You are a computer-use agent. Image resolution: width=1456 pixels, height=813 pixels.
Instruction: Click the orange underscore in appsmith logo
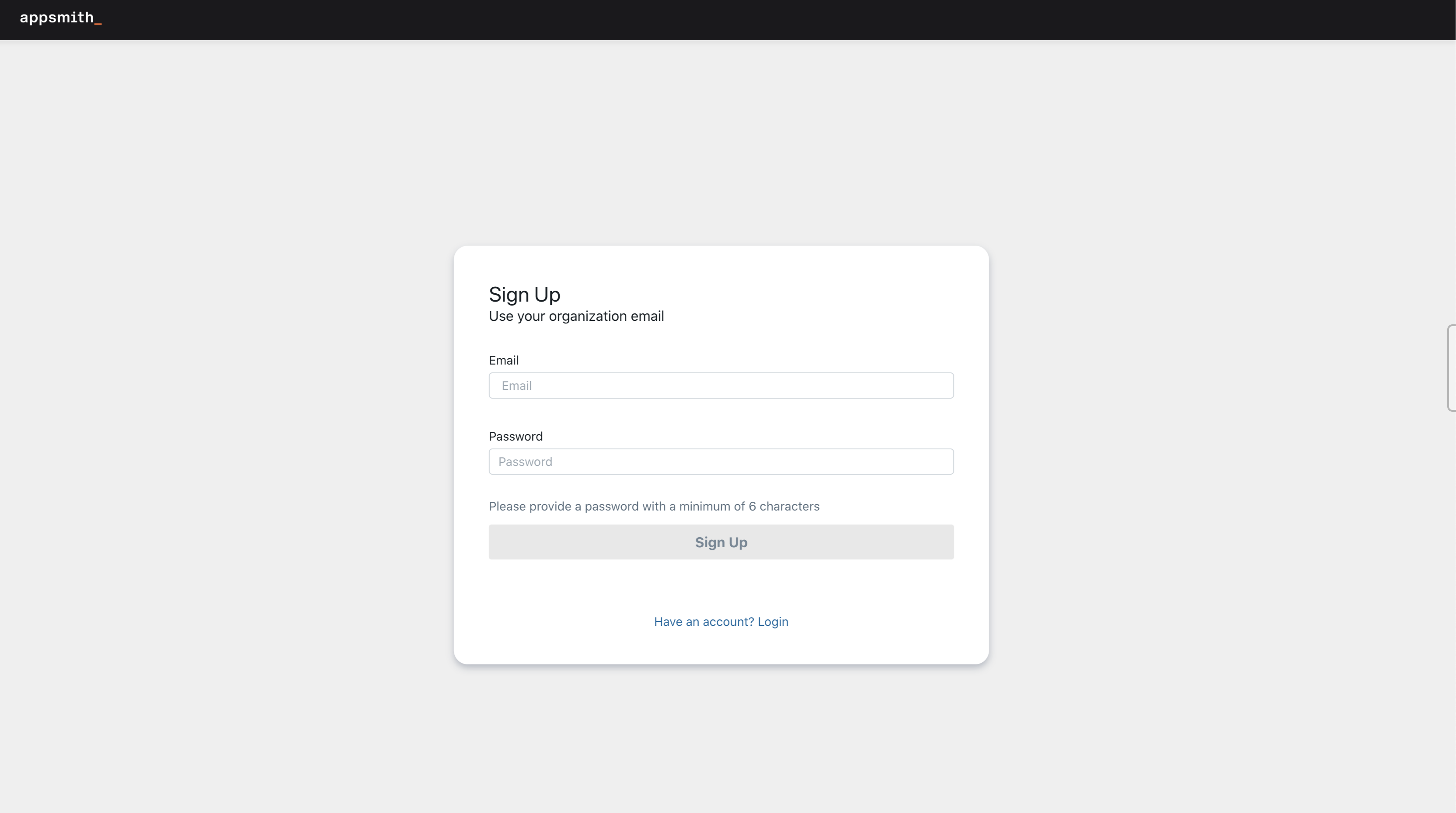(98, 23)
